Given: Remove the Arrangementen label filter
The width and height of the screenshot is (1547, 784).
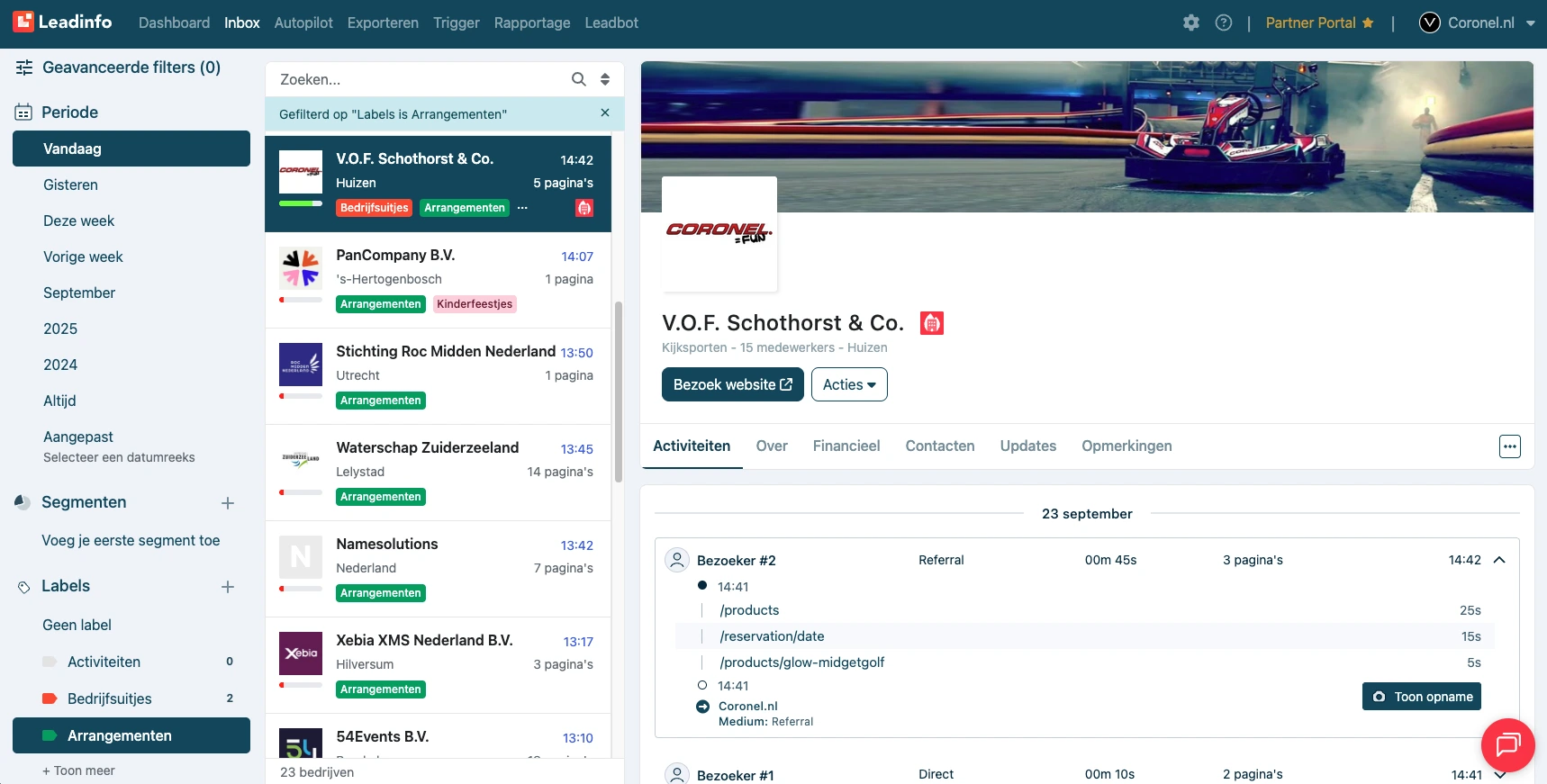Looking at the screenshot, I should coord(605,113).
